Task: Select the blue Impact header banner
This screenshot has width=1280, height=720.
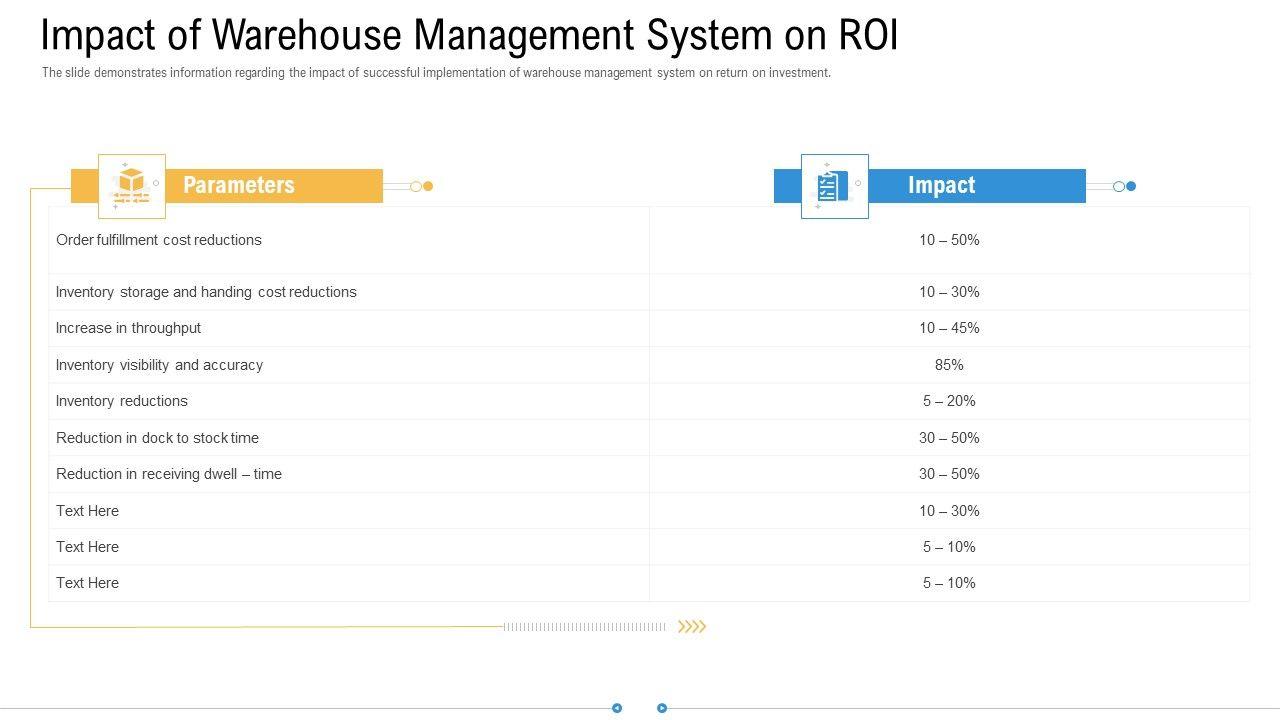Action: pos(975,186)
